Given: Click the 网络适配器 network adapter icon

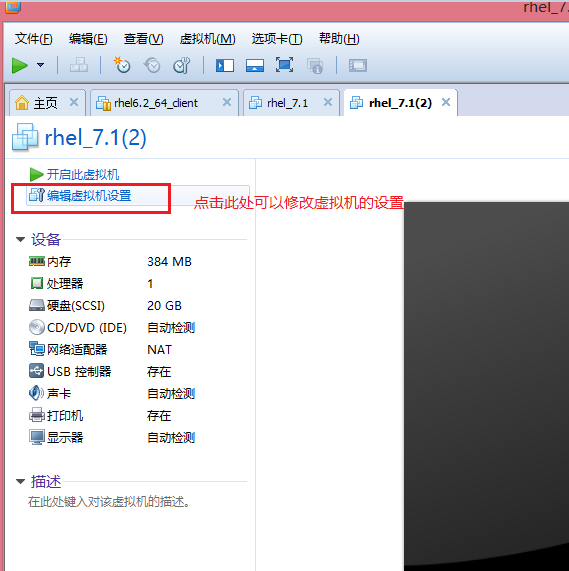Looking at the screenshot, I should (x=37, y=349).
